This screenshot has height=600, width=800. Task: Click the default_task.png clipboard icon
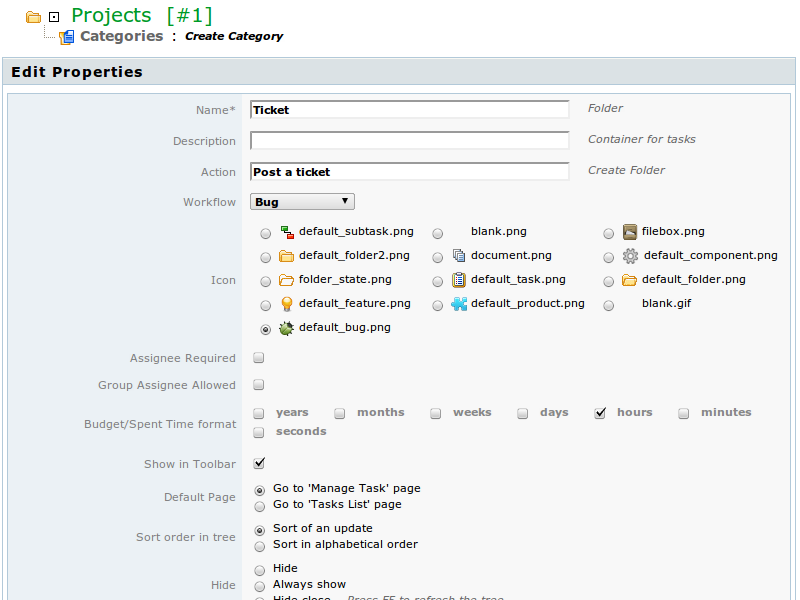coord(459,280)
